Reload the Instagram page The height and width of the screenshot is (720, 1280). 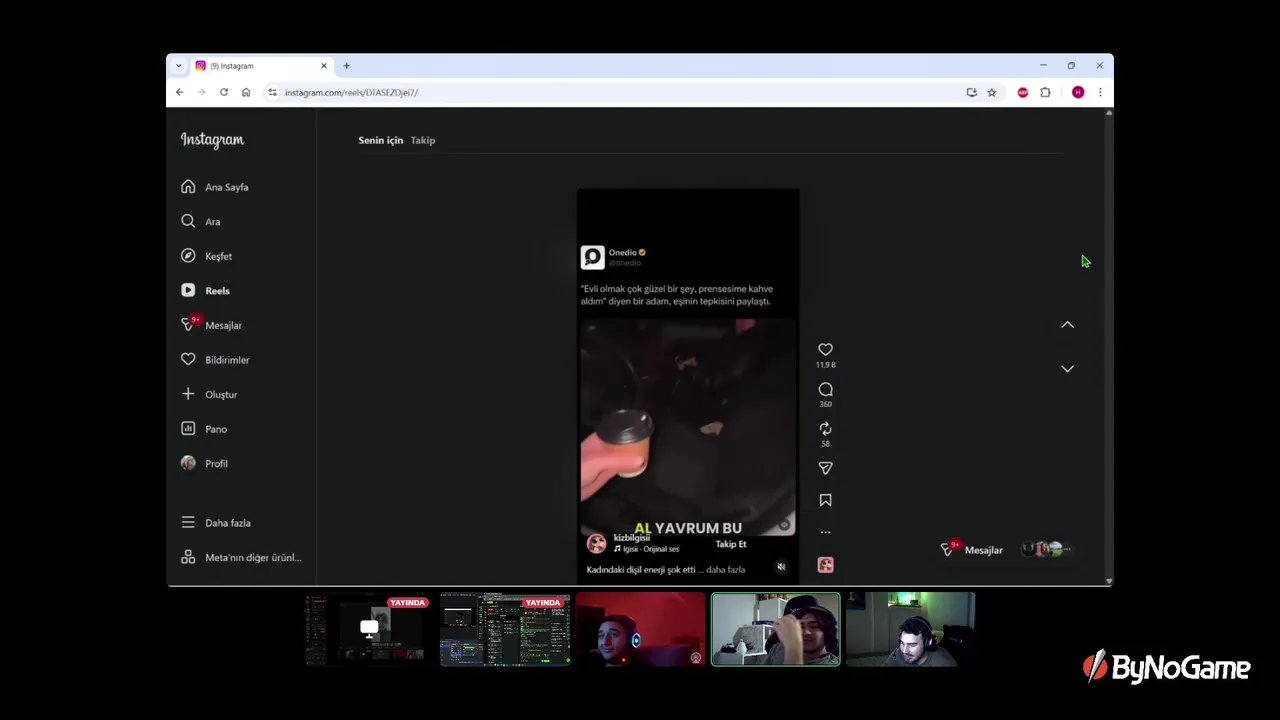[223, 92]
